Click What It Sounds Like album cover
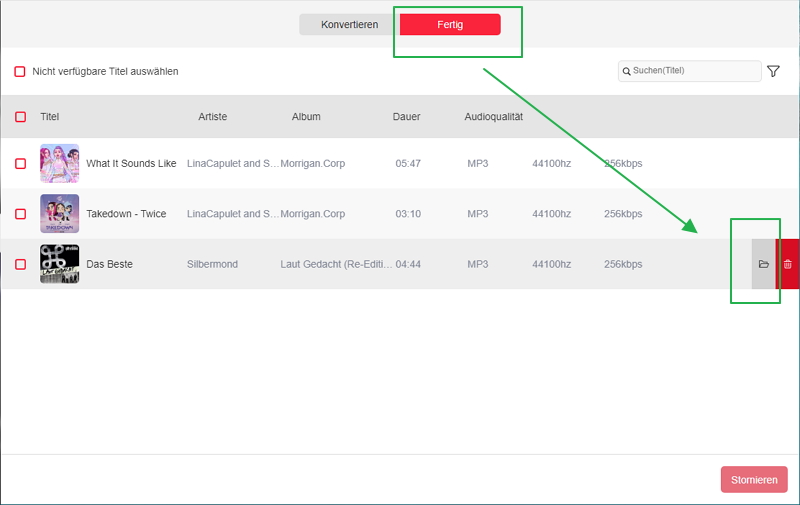Screen dimensions: 800x505 [x=59, y=163]
